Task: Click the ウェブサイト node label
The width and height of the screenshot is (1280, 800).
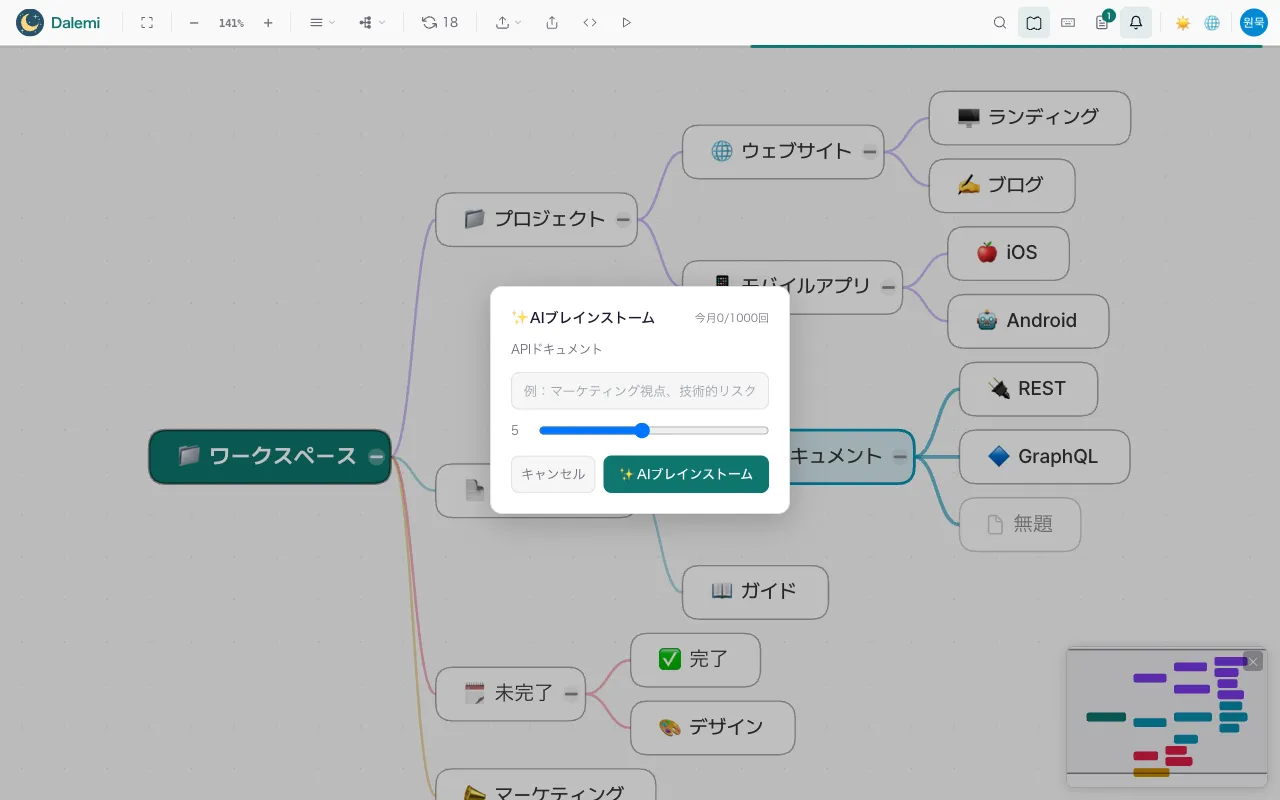Action: pos(796,151)
